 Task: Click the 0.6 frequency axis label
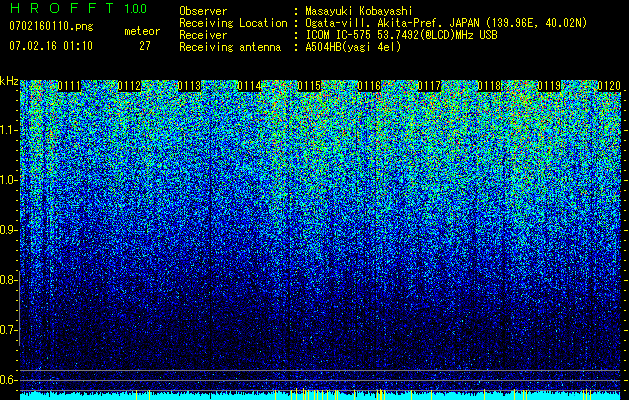click(8, 380)
